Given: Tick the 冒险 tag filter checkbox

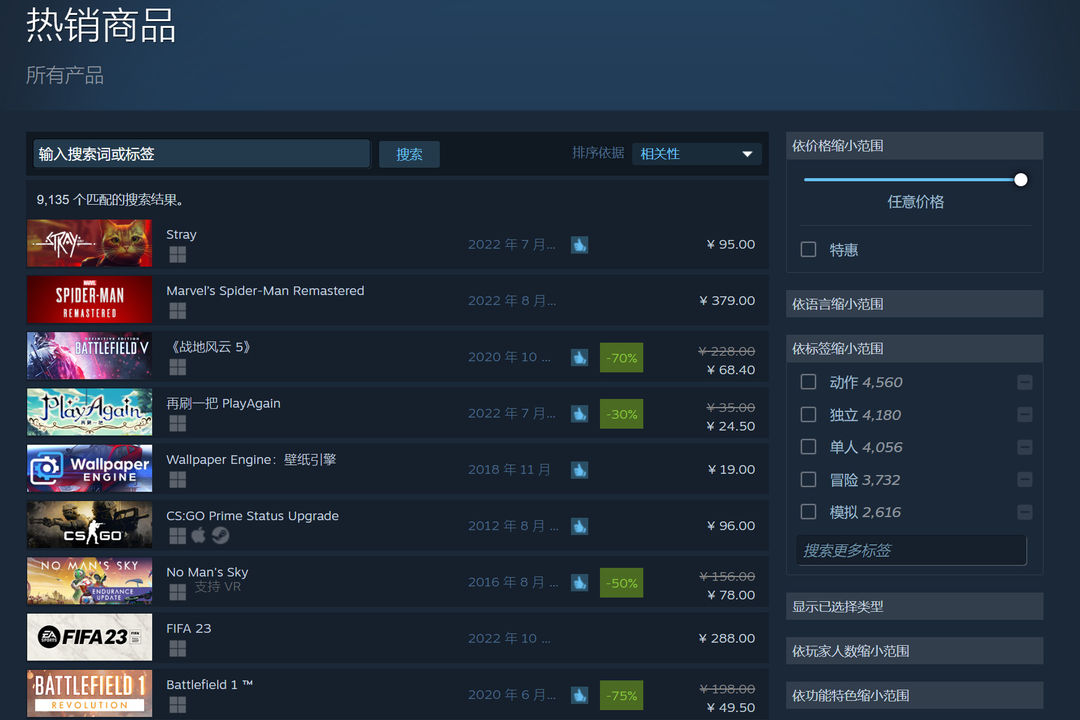Looking at the screenshot, I should (809, 480).
